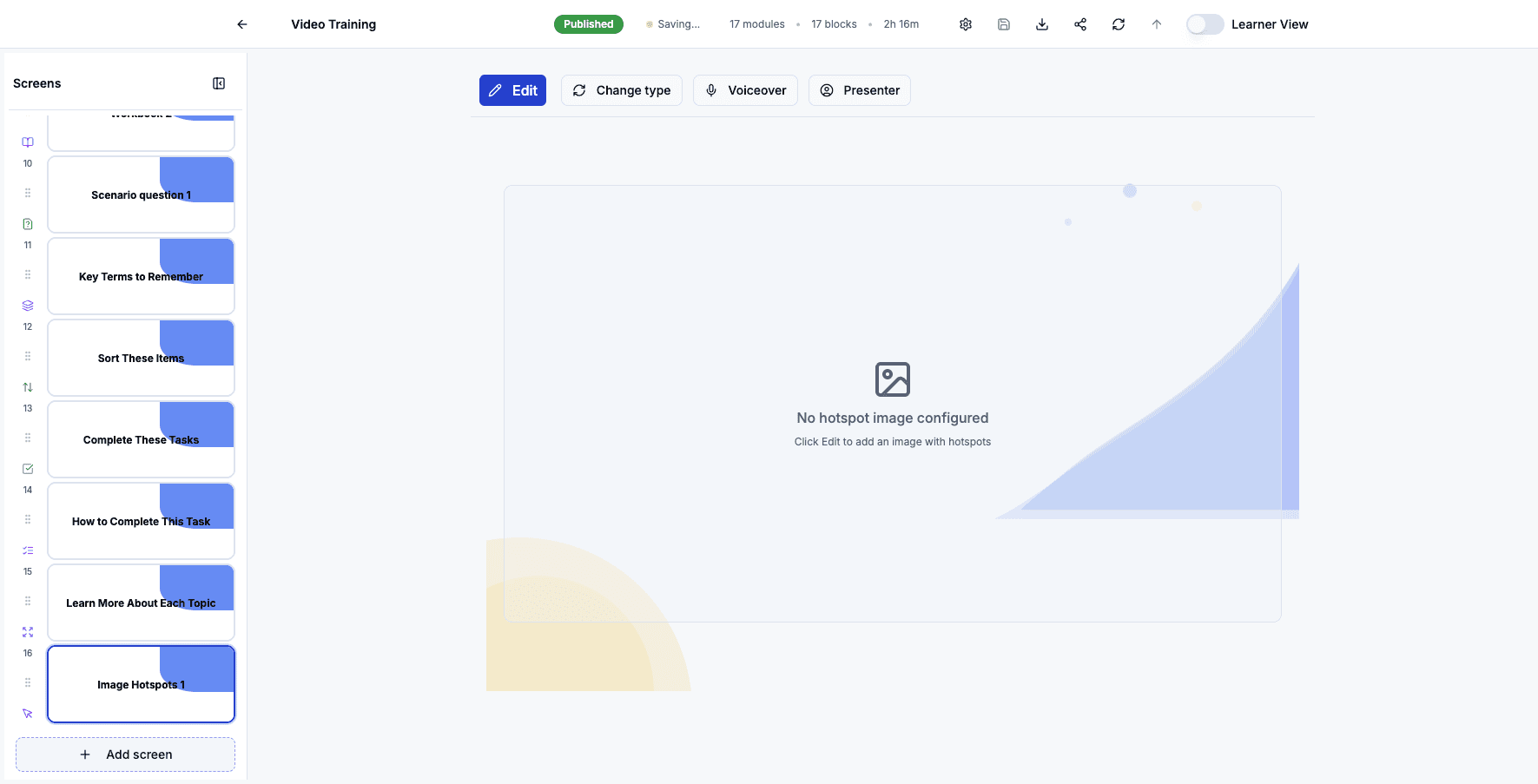
Task: Click the Edit button above the canvas
Action: pos(512,89)
